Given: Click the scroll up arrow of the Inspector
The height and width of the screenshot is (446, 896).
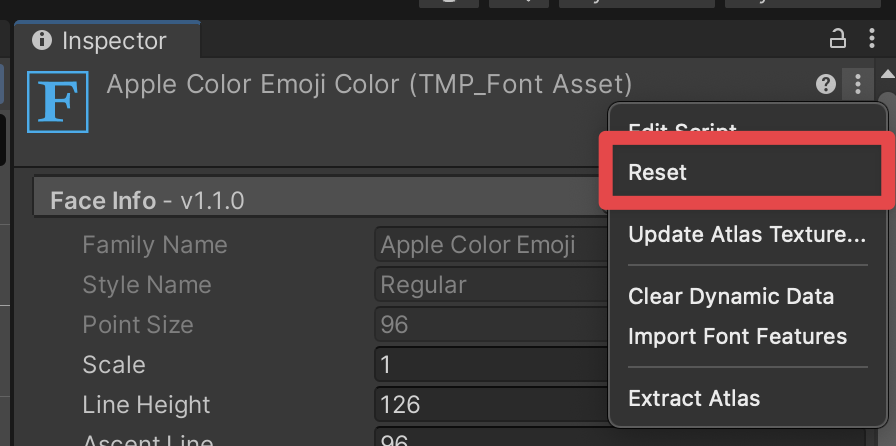Looking at the screenshot, I should (x=886, y=76).
